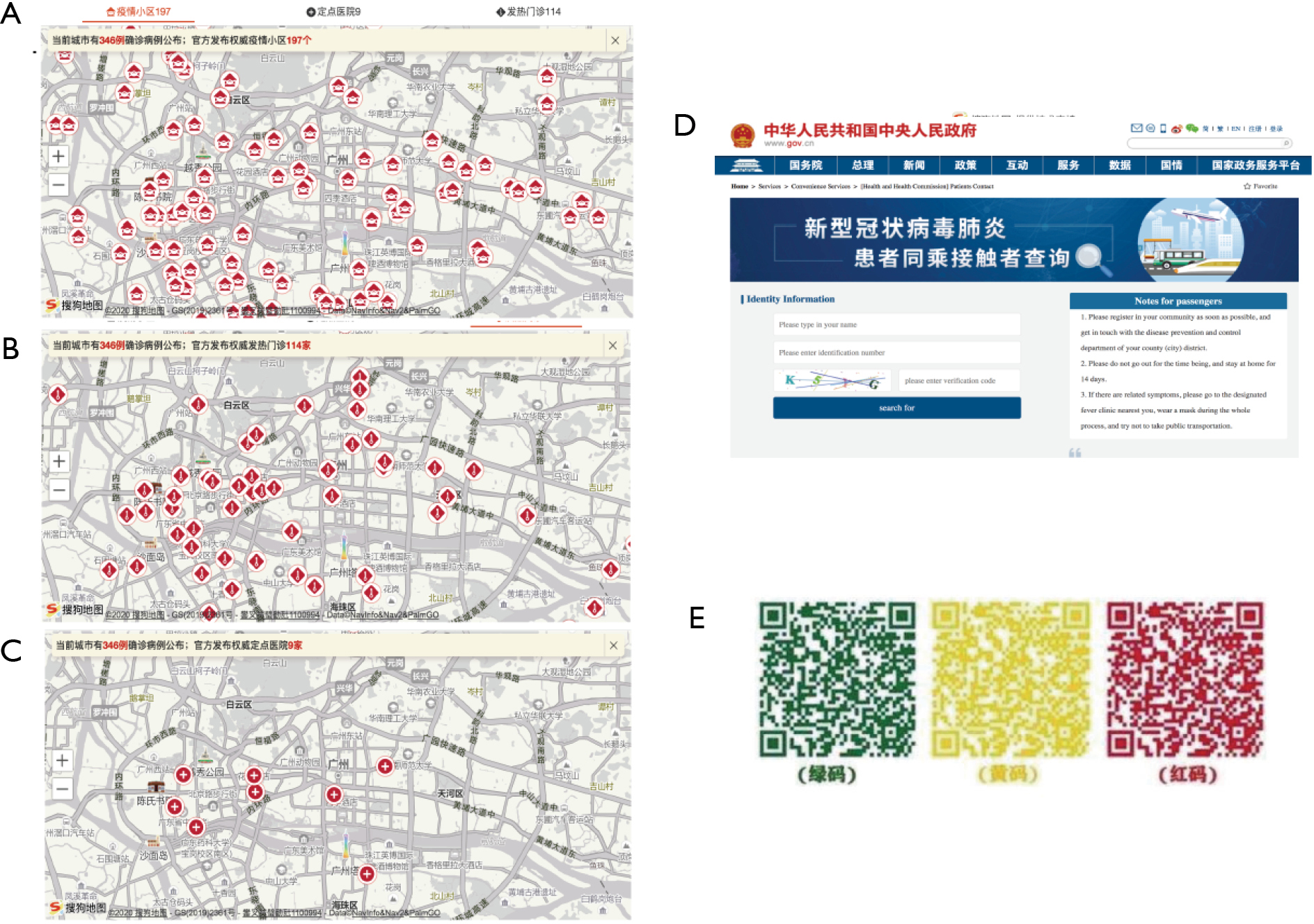Close the 发热门诊114家 banner in map B

point(612,345)
